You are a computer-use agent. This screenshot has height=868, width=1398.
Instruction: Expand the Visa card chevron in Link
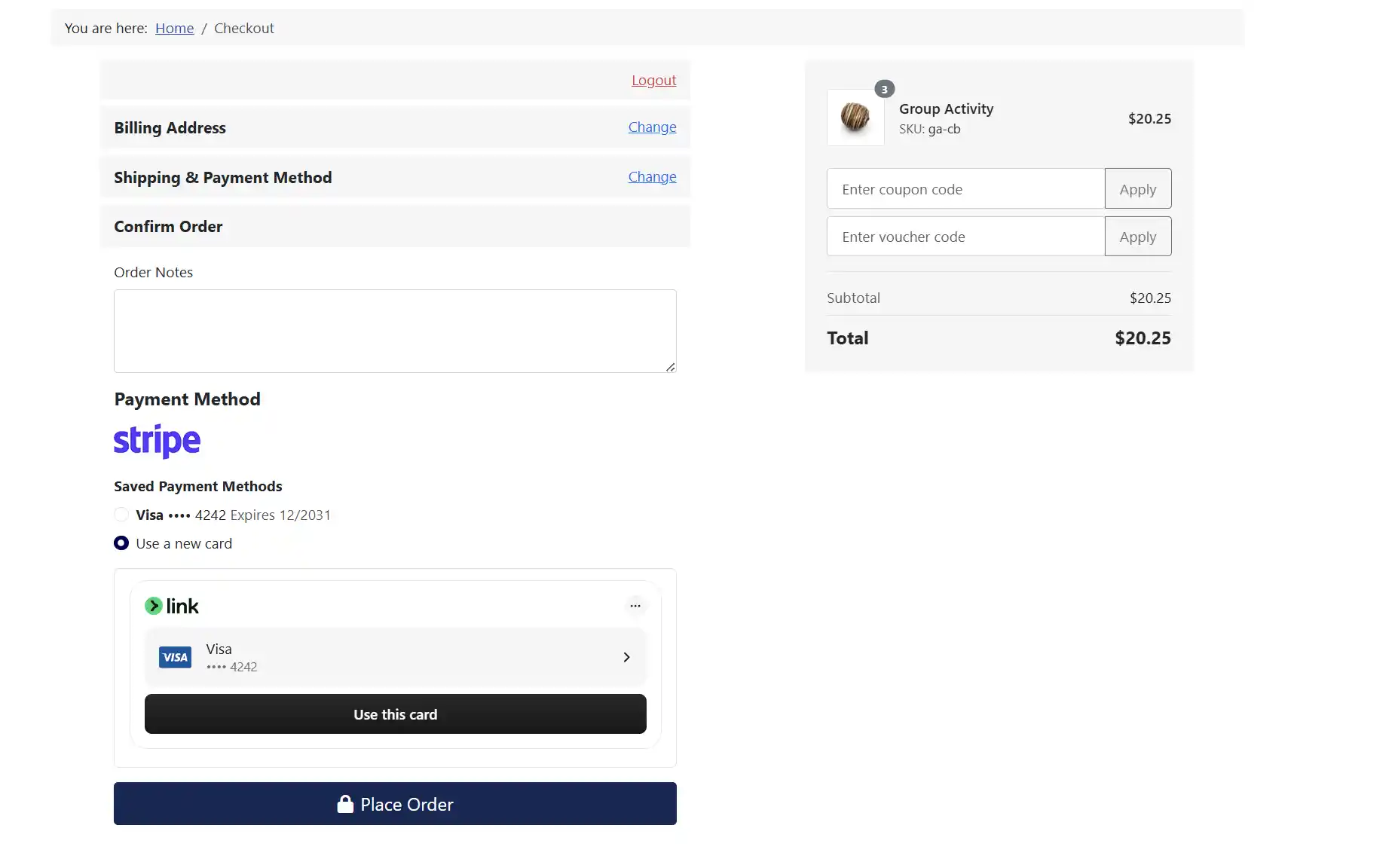tap(626, 657)
